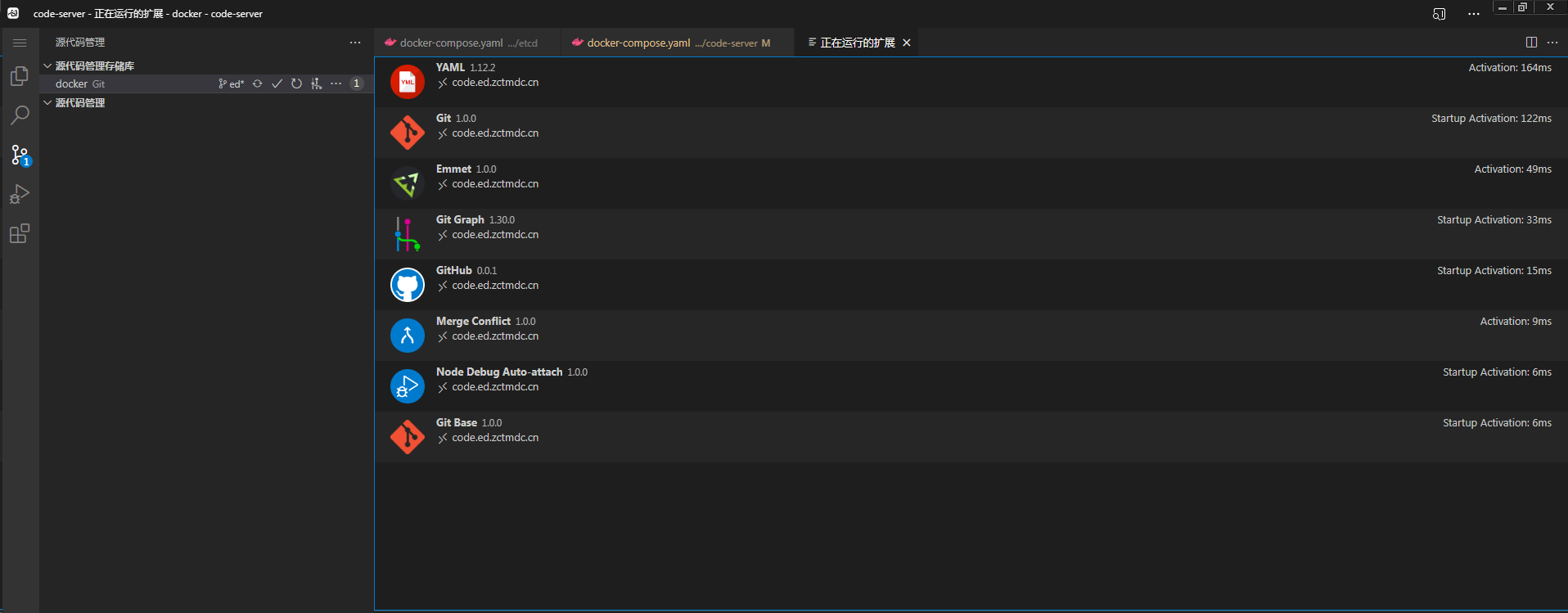Click the Startup Activation: 122ms text
The height and width of the screenshot is (613, 1568).
click(1491, 119)
